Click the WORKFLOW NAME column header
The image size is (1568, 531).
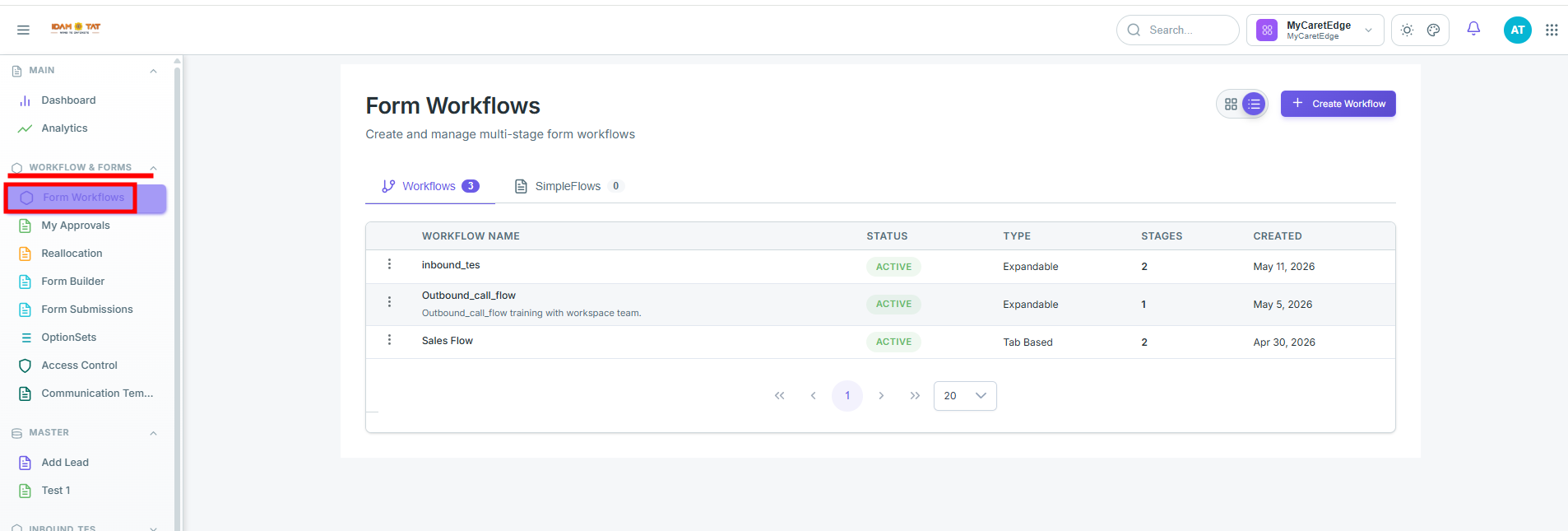coord(471,236)
